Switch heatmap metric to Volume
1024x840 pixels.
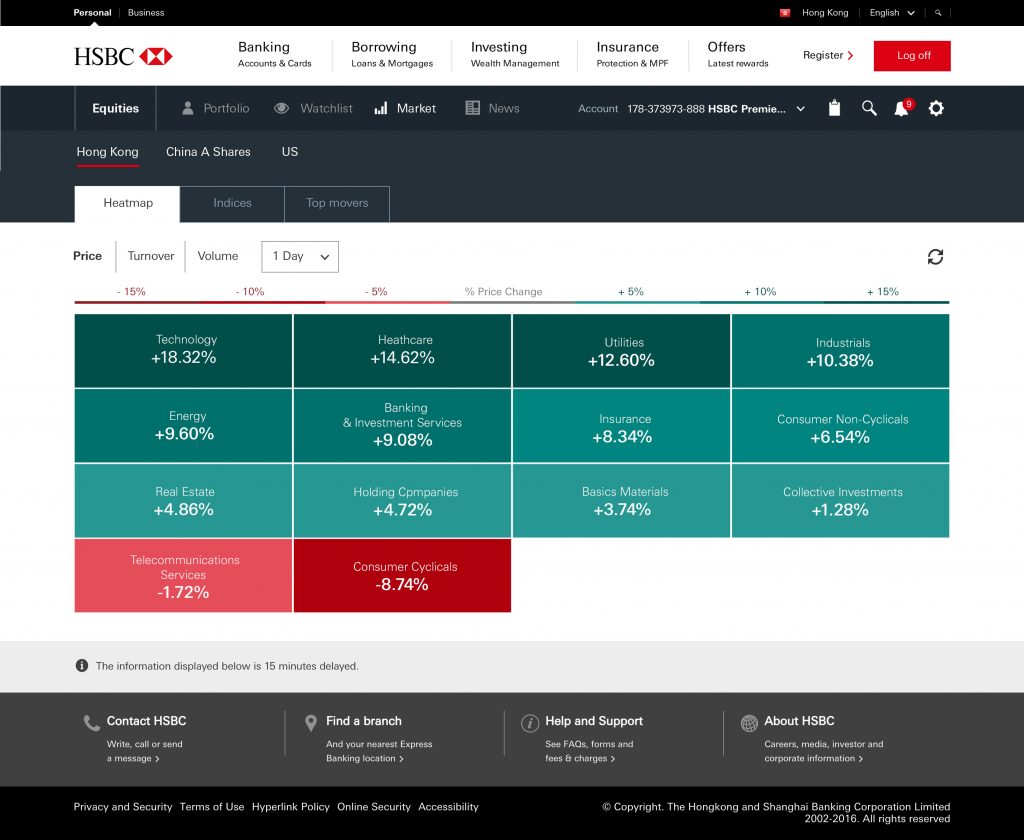218,256
